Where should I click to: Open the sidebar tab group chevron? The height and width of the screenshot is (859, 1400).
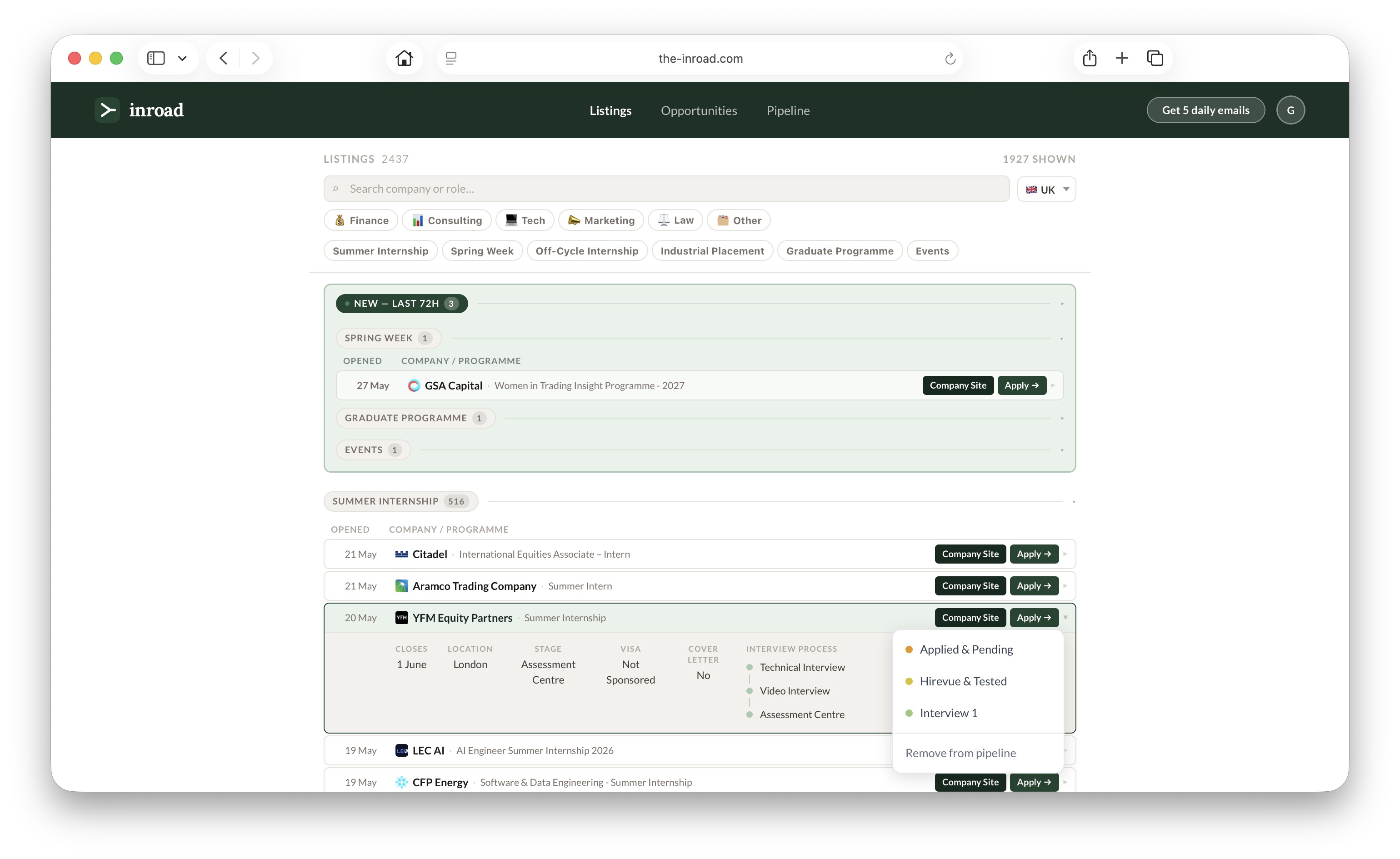(182, 58)
